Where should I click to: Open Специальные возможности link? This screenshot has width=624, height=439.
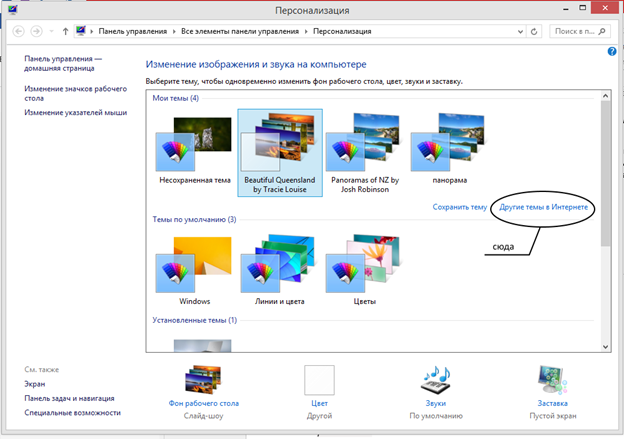(72, 413)
